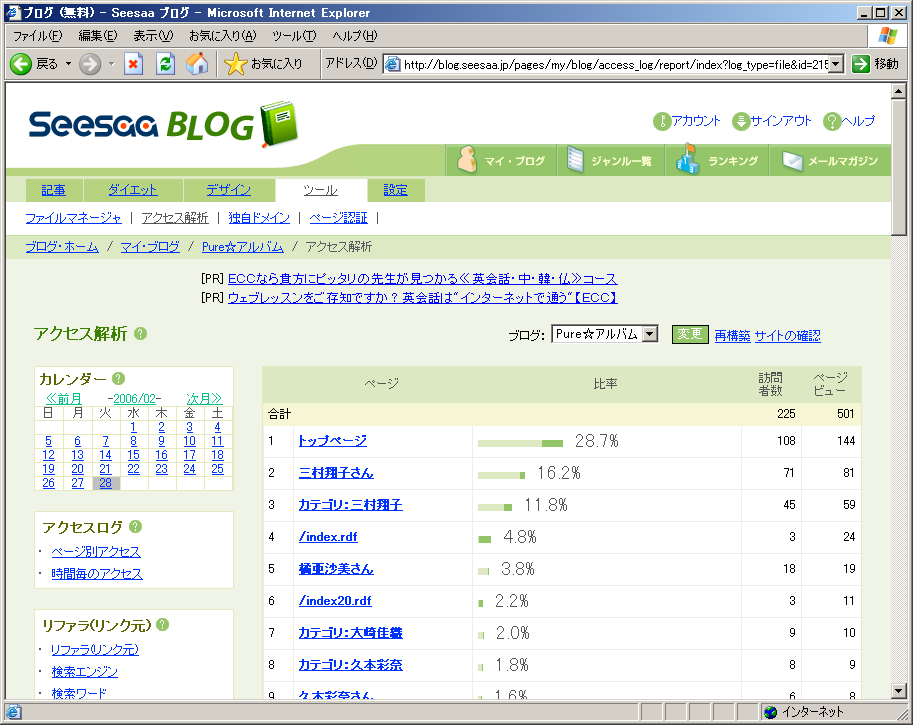913x725 pixels.
Task: Click the Pure☆アルバム breadcrumb link
Action: click(242, 247)
